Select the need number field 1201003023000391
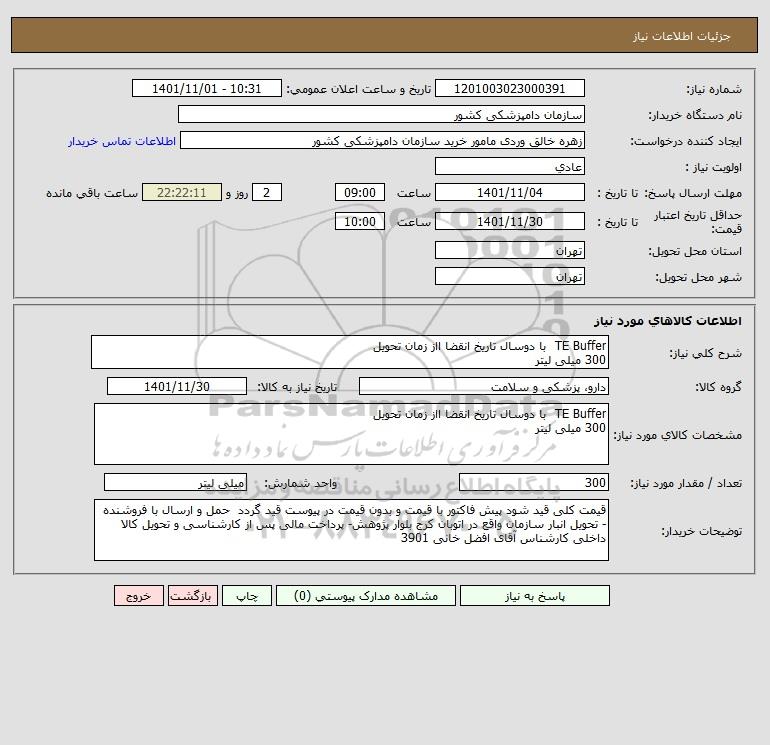The height and width of the screenshot is (745, 770). 510,88
